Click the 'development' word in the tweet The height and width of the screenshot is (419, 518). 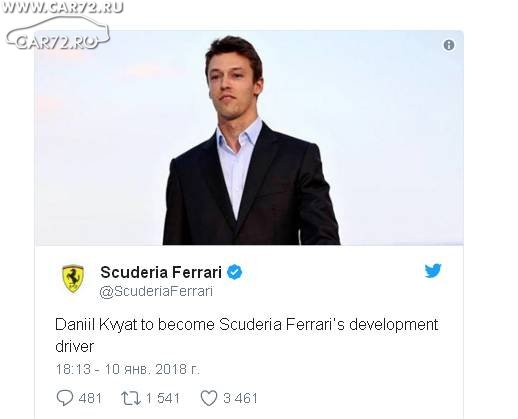tap(394, 325)
